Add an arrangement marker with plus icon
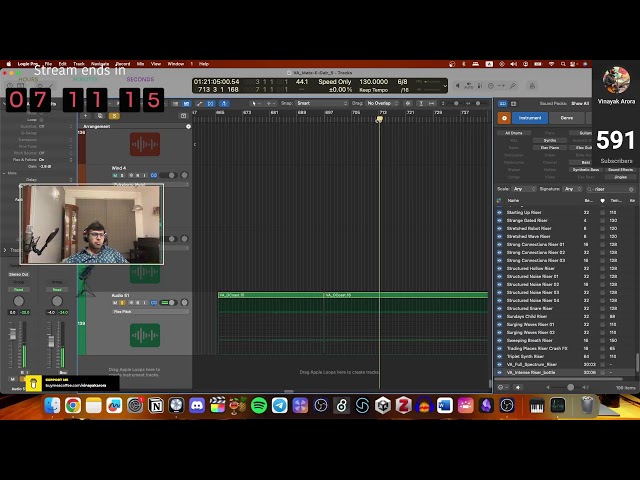This screenshot has width=640, height=480. [x=188, y=127]
